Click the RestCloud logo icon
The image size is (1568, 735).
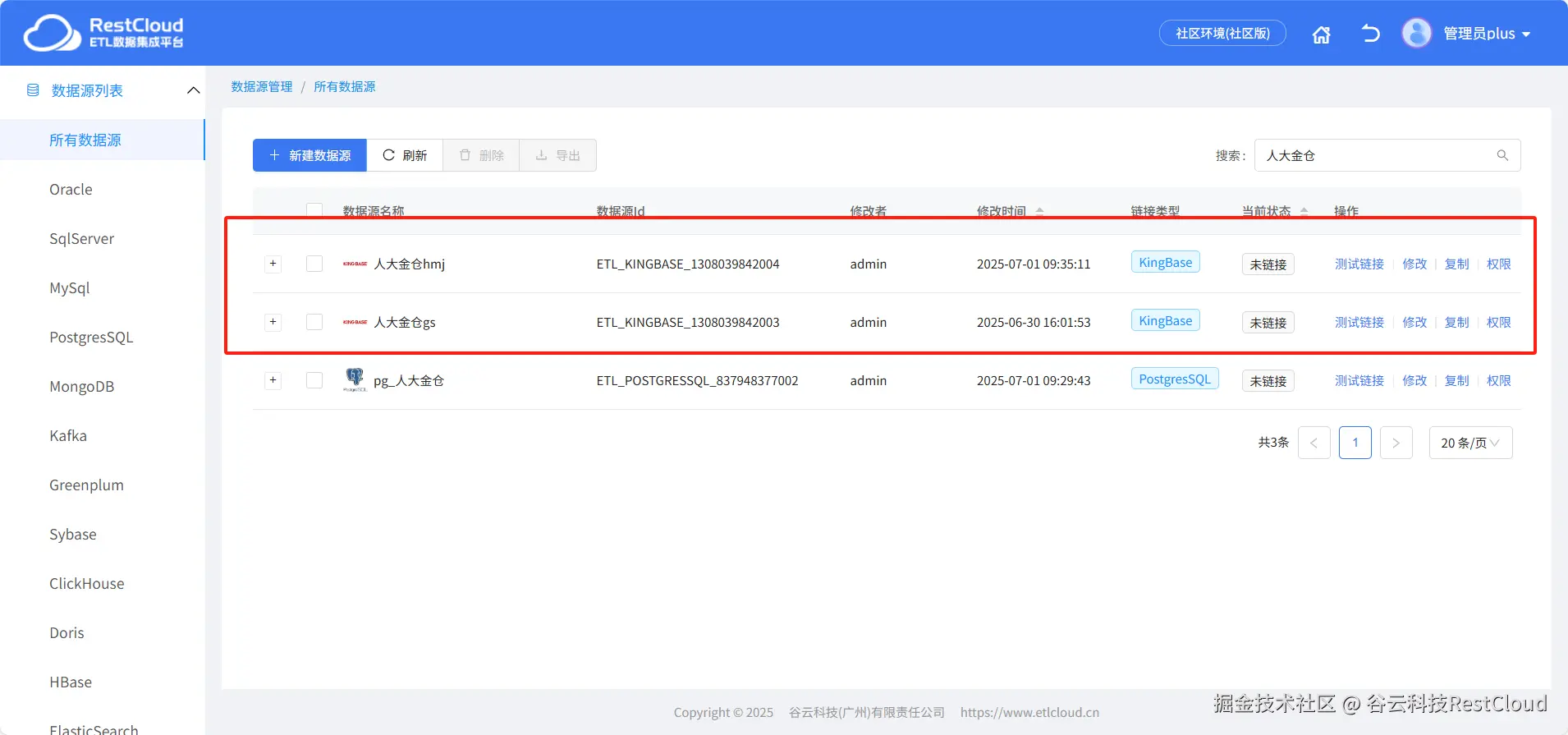[x=52, y=33]
